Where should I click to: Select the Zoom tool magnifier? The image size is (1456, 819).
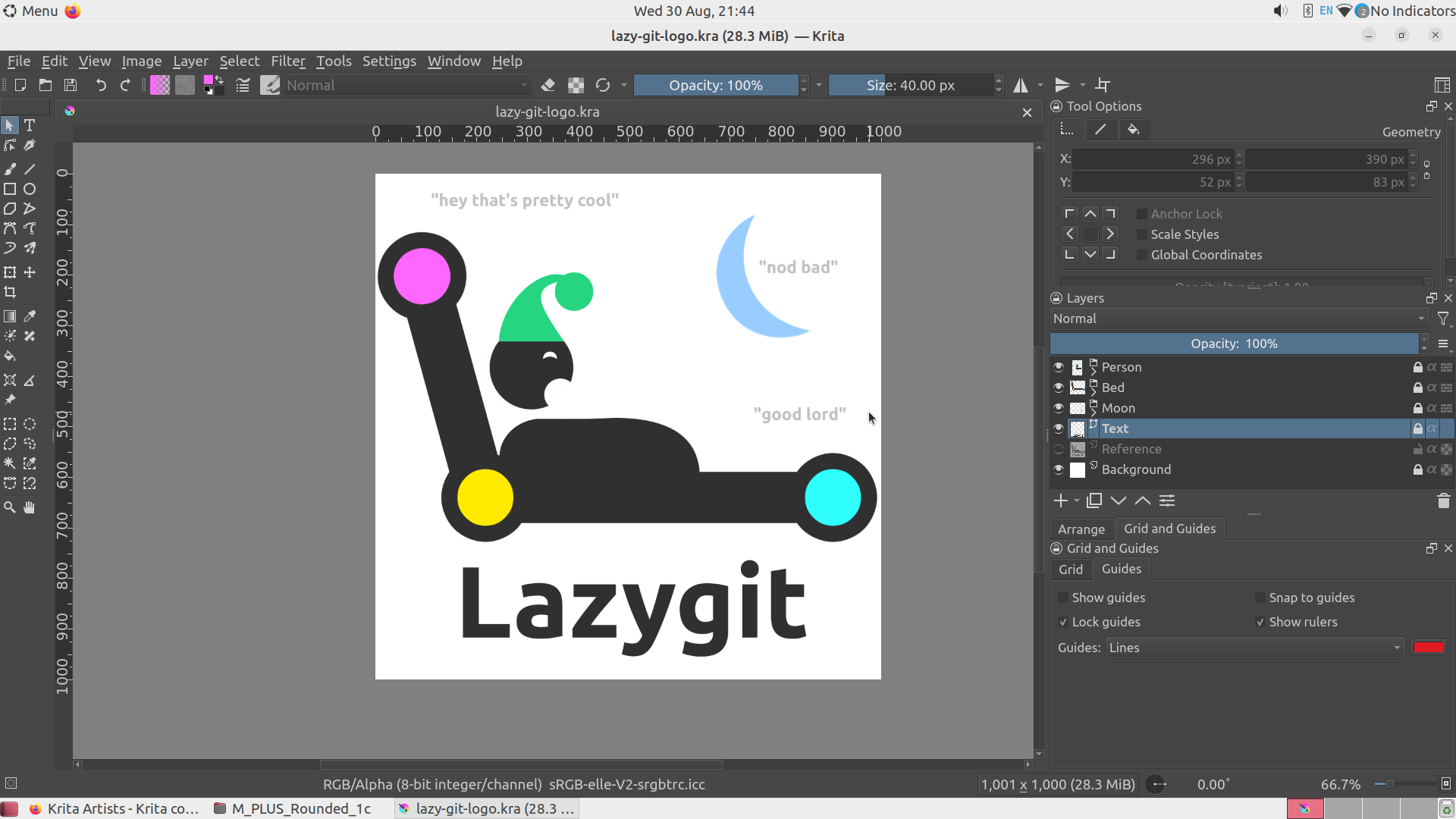[x=10, y=507]
